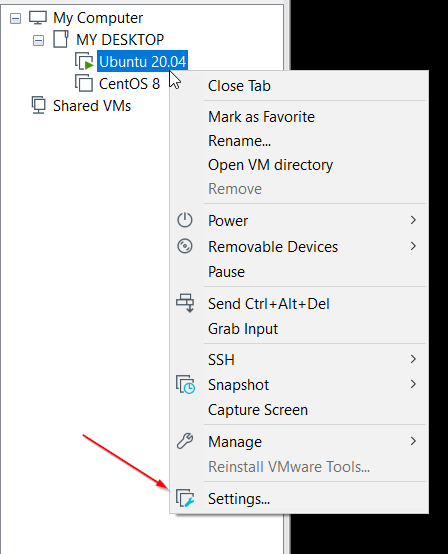Click the MY DESKTOP folder icon
The width and height of the screenshot is (448, 554).
point(61,39)
